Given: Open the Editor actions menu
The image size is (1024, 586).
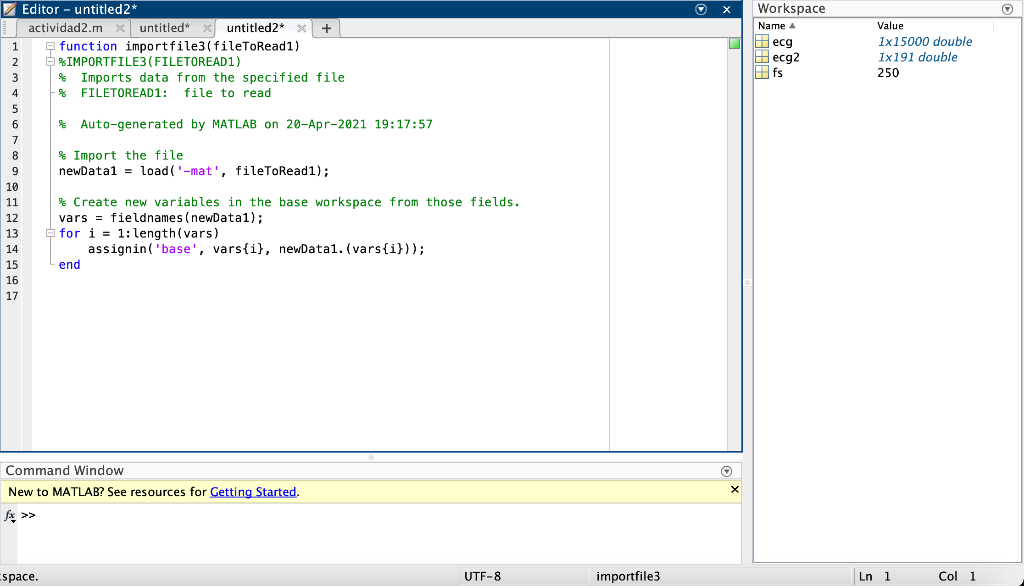Looking at the screenshot, I should pos(701,8).
